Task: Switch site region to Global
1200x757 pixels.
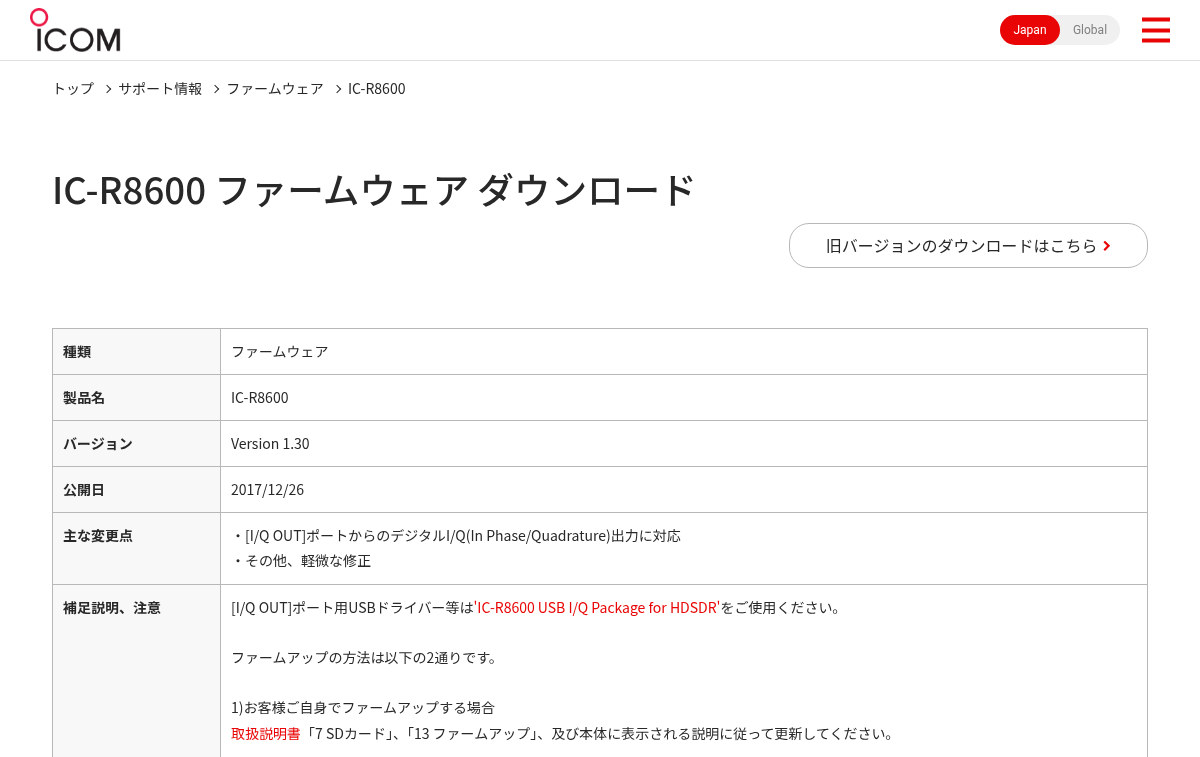Action: point(1090,30)
